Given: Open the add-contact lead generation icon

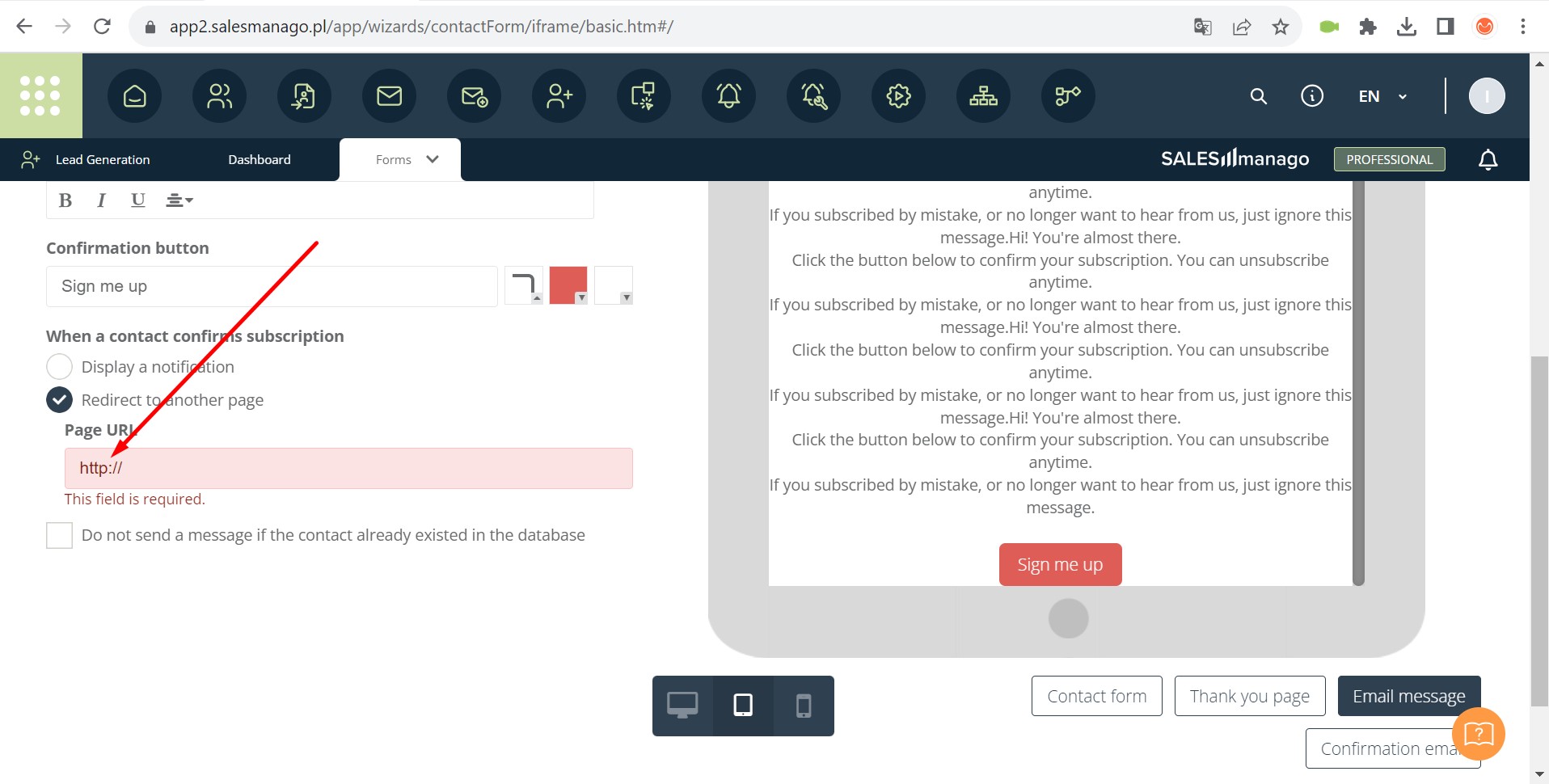Looking at the screenshot, I should click(559, 96).
